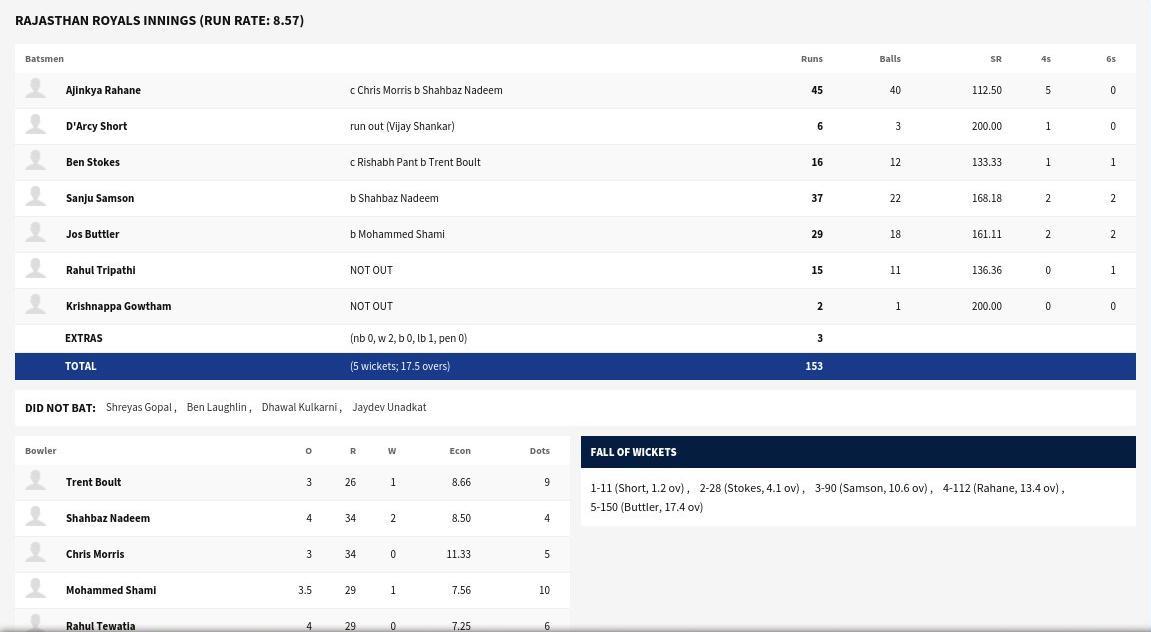Click Chris Morris' economy 11.33
This screenshot has width=1151, height=632.
pos(459,554)
